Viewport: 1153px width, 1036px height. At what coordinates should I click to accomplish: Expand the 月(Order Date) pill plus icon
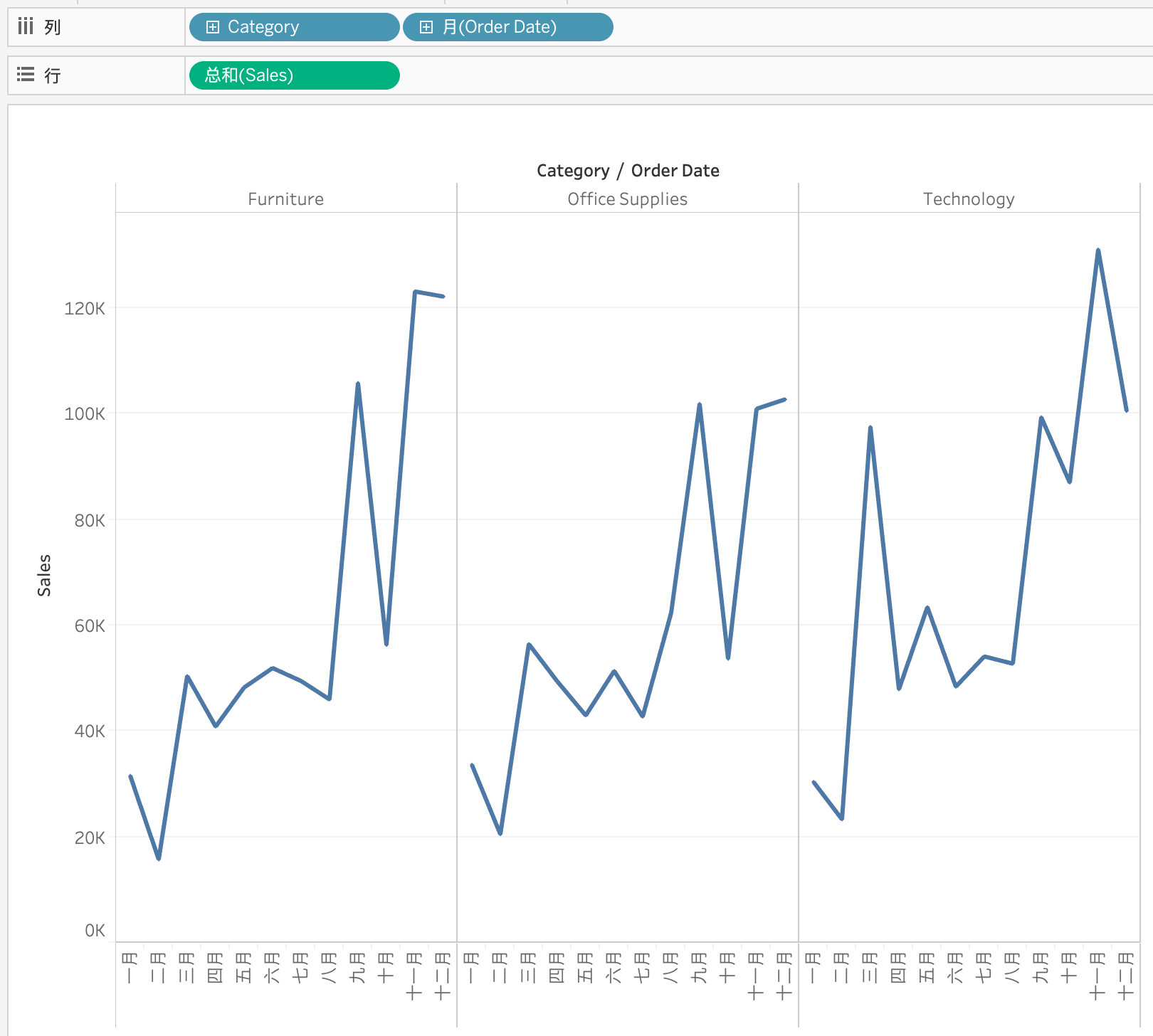[426, 27]
